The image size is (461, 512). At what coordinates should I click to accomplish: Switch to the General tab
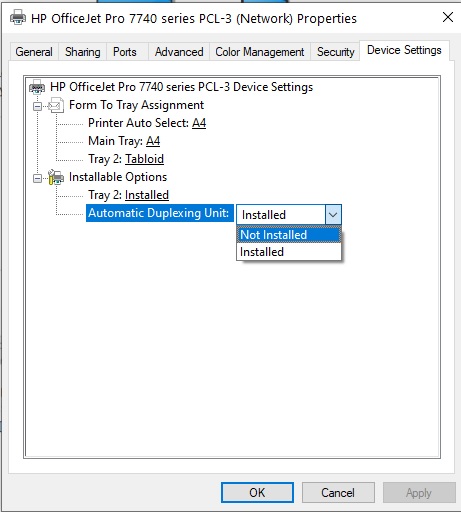coord(34,52)
